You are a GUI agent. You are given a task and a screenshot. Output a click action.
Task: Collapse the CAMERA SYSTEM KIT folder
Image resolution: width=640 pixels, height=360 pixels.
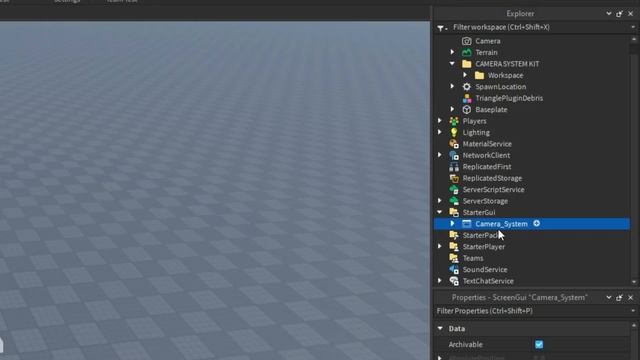point(452,63)
